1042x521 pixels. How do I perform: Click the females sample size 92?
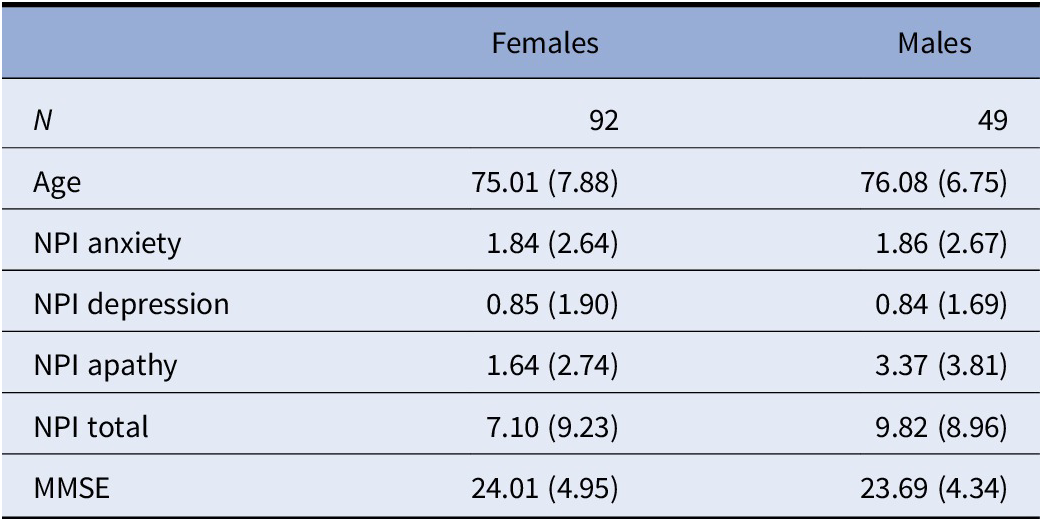[603, 121]
